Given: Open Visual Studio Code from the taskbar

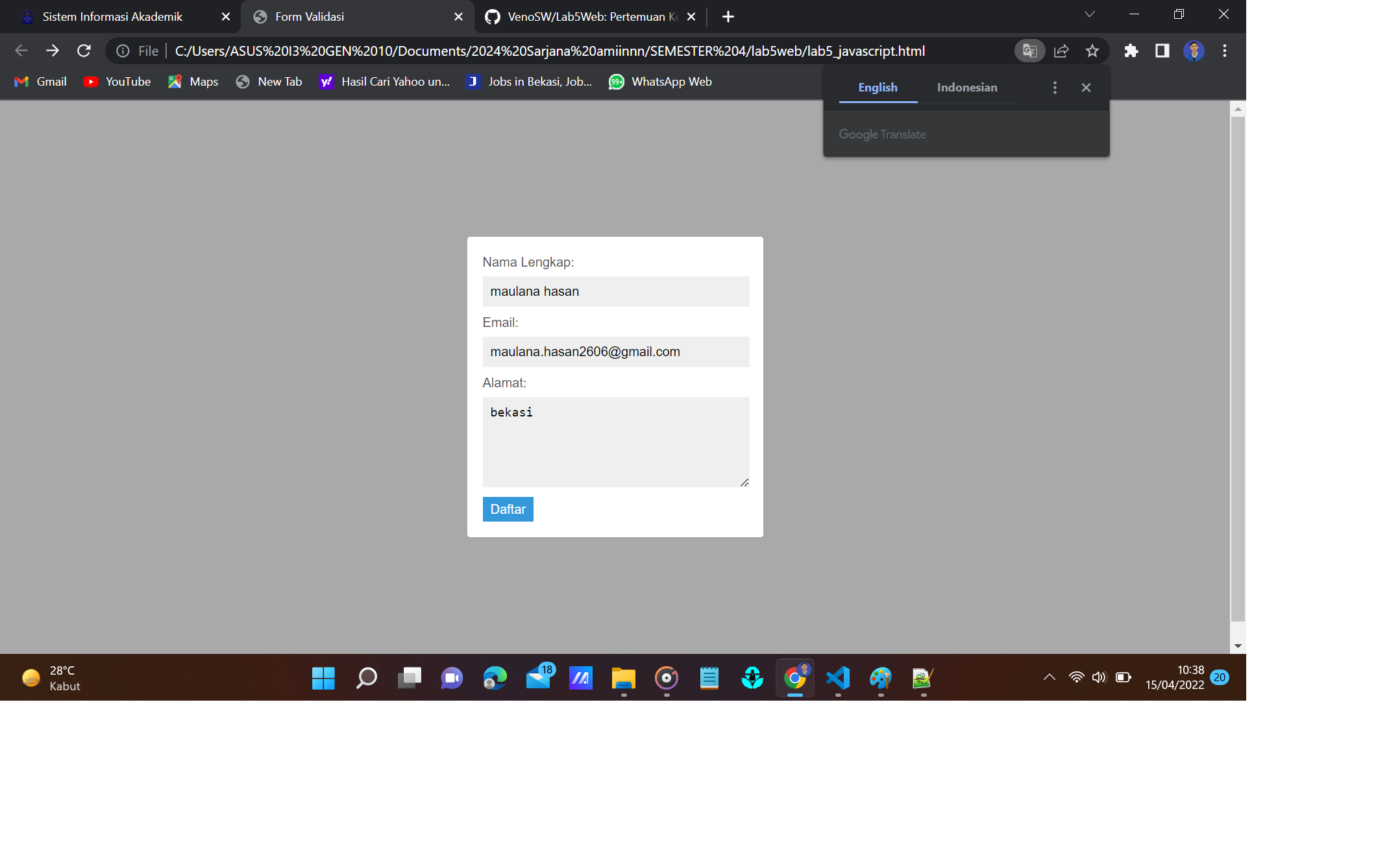Looking at the screenshot, I should 838,677.
